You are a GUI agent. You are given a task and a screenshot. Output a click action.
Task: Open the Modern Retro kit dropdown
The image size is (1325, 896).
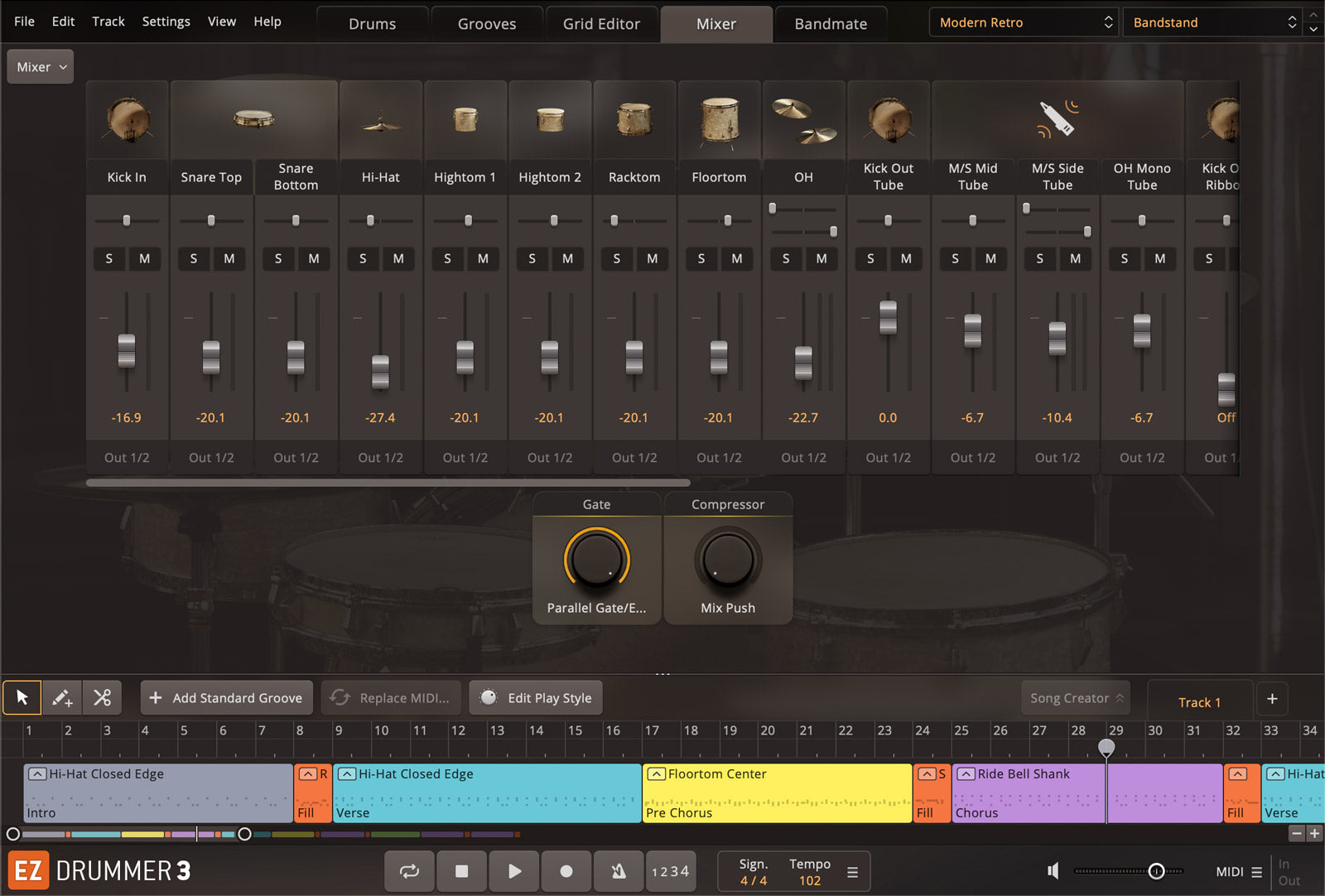[x=1024, y=22]
